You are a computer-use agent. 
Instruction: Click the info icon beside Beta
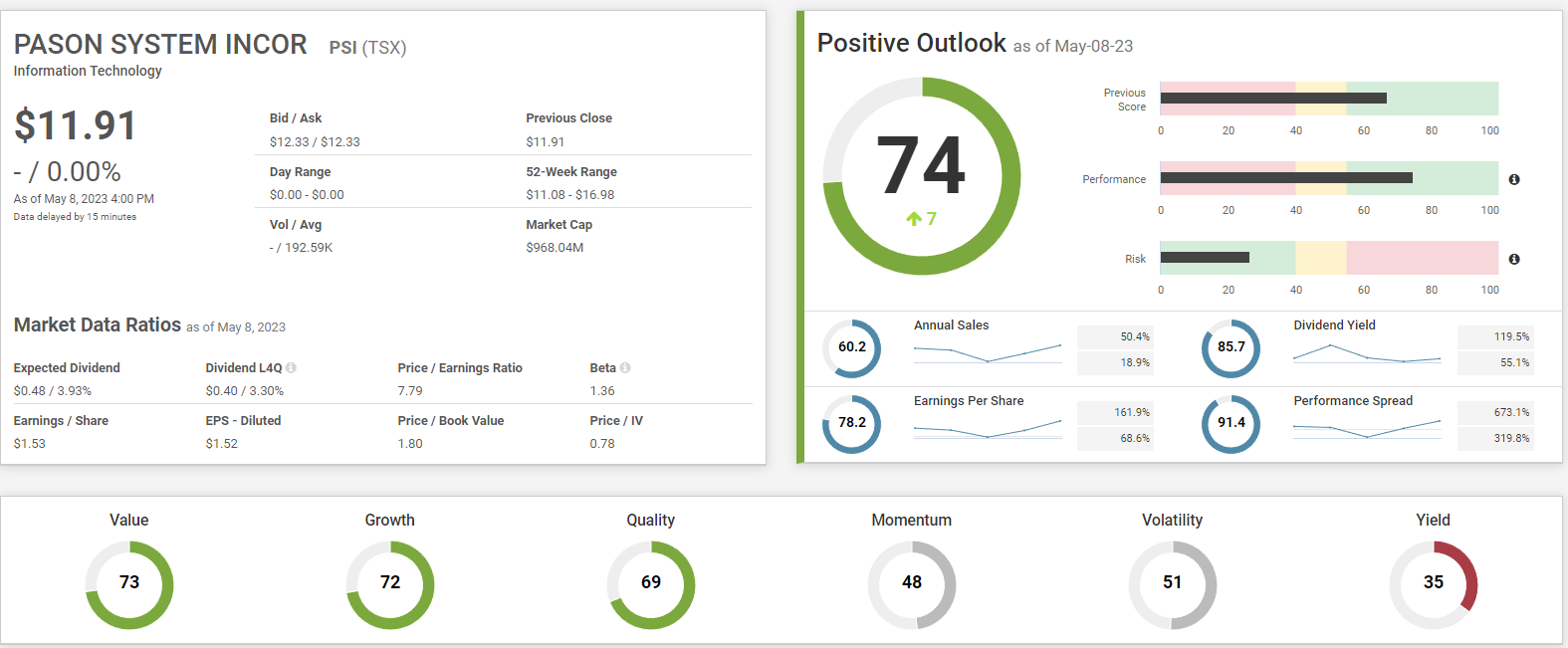click(x=625, y=368)
